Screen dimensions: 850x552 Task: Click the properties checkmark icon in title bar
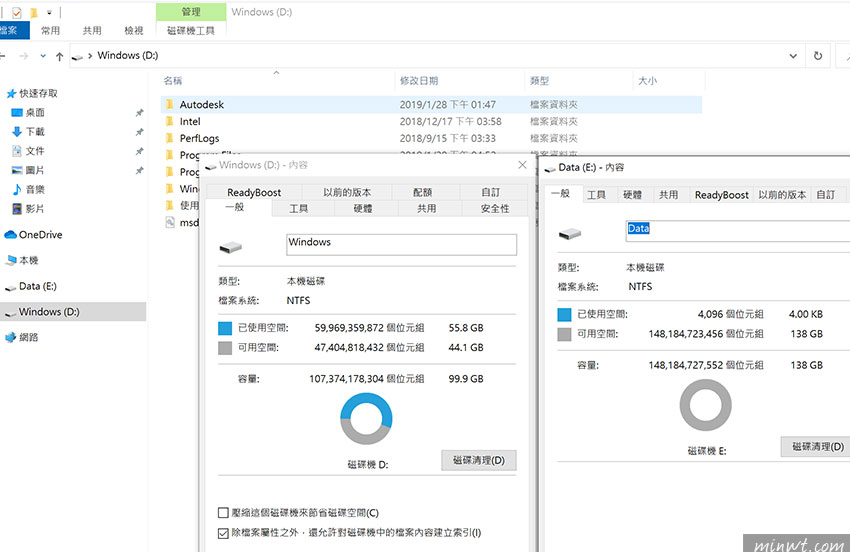(x=17, y=12)
